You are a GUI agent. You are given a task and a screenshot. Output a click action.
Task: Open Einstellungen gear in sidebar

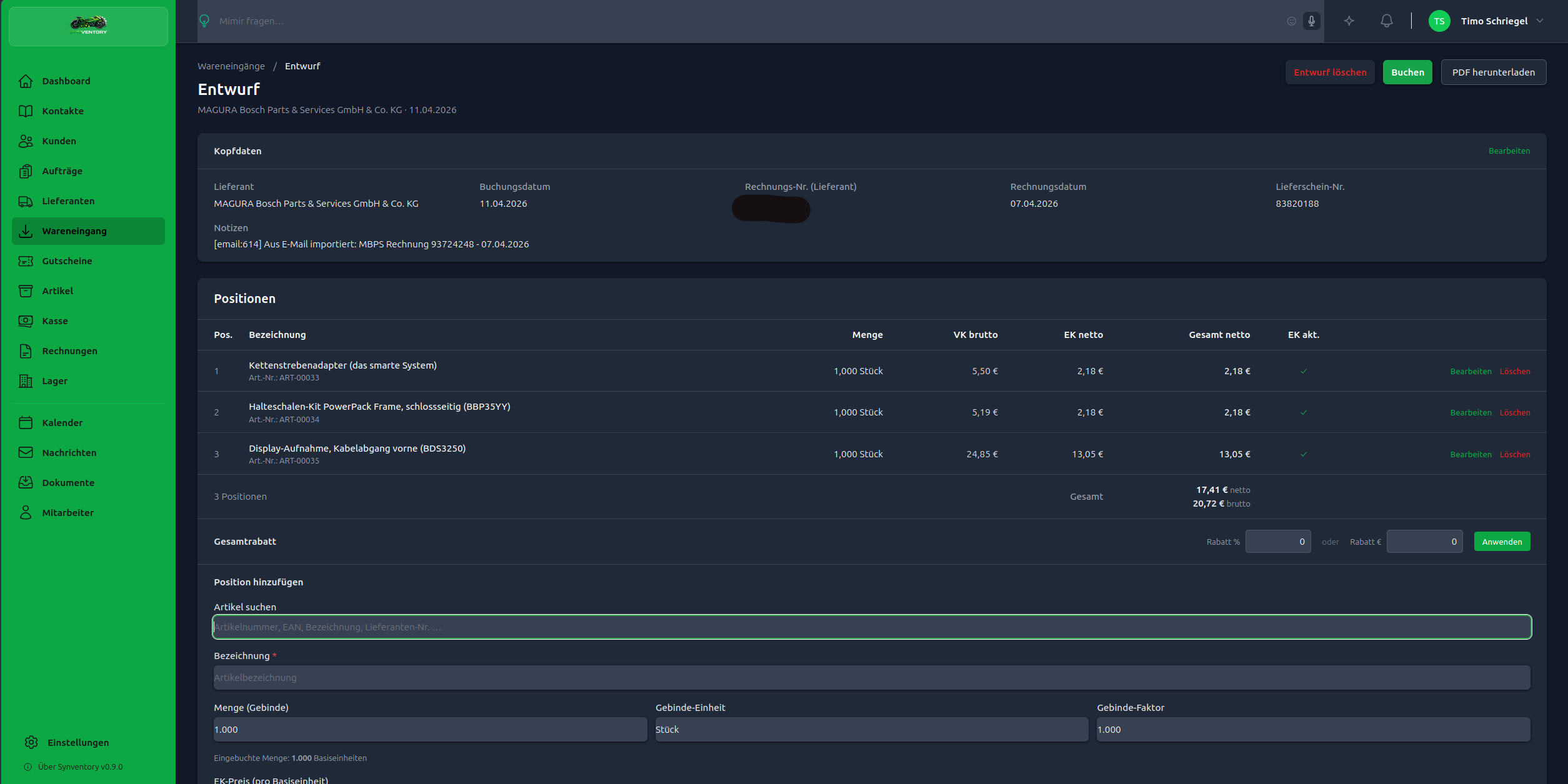point(31,742)
